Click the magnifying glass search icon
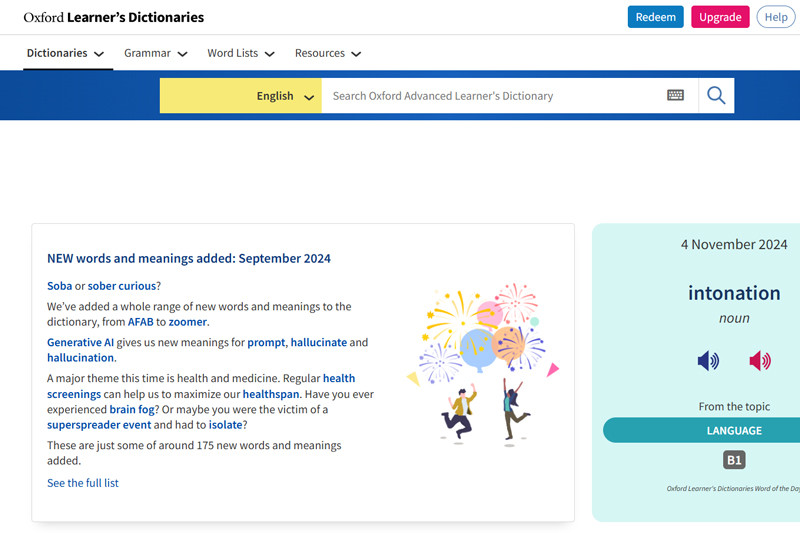The width and height of the screenshot is (800, 533). [716, 95]
